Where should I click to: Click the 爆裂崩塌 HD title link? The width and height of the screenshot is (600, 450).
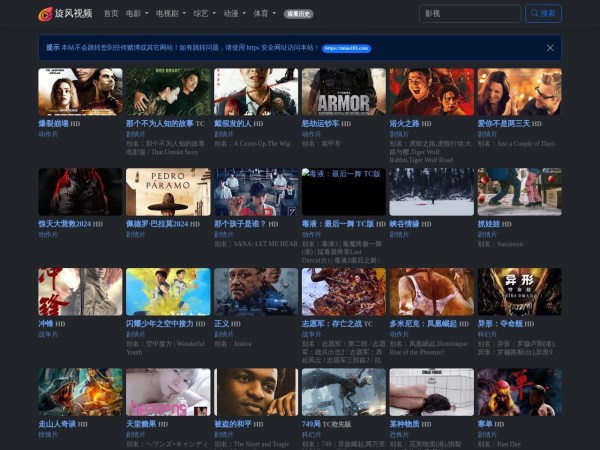pyautogui.click(x=59, y=124)
